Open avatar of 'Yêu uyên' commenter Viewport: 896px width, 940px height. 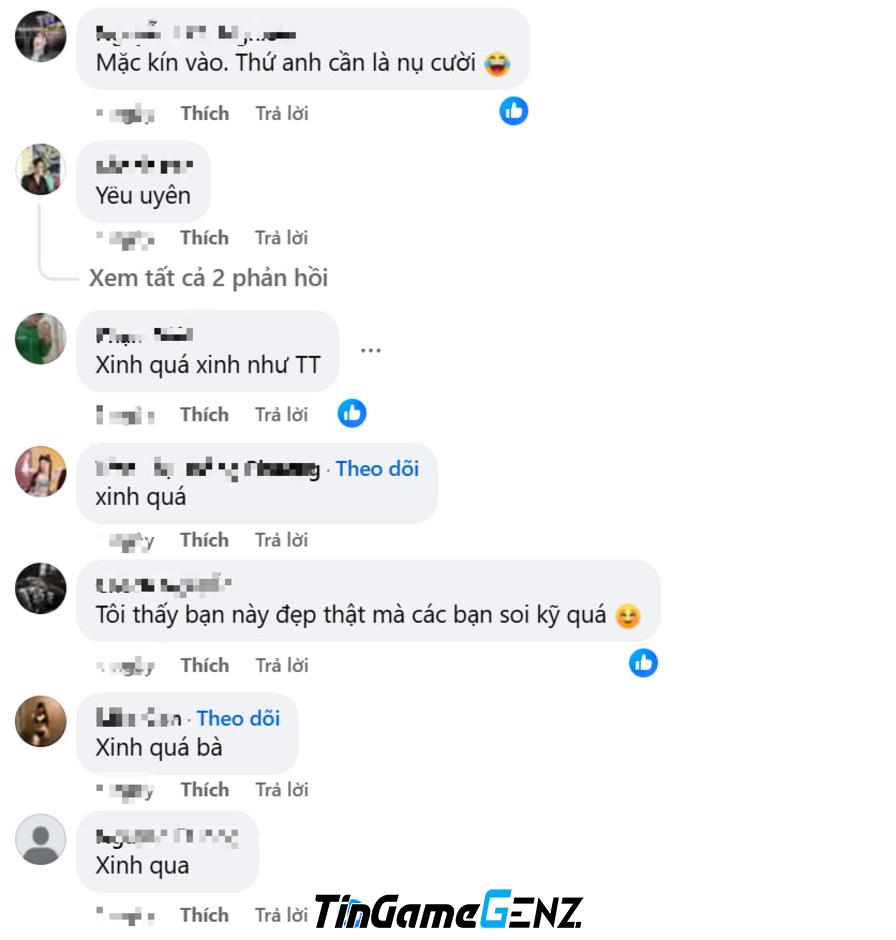(x=41, y=169)
